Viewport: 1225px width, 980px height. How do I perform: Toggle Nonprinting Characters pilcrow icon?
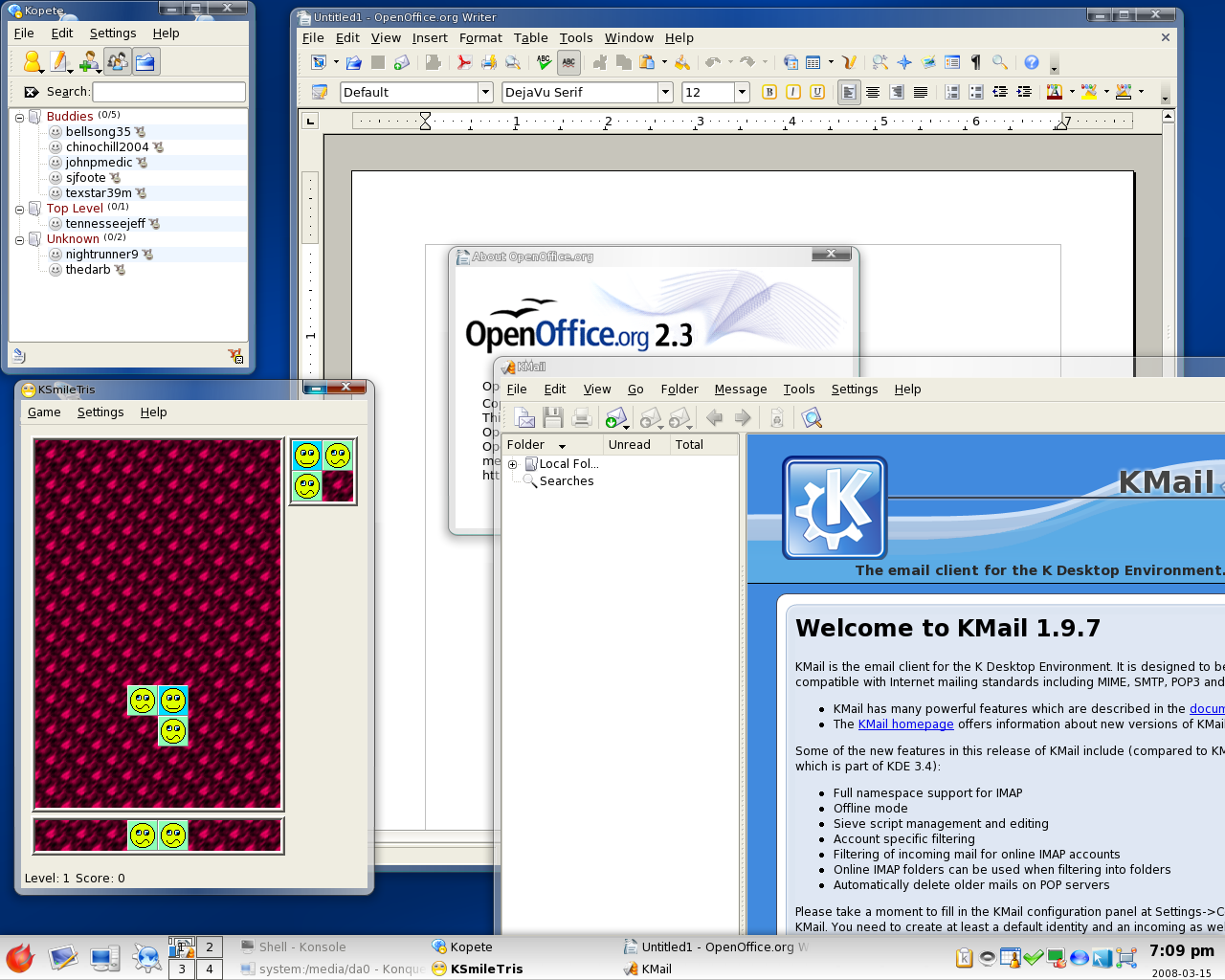pos(975,62)
